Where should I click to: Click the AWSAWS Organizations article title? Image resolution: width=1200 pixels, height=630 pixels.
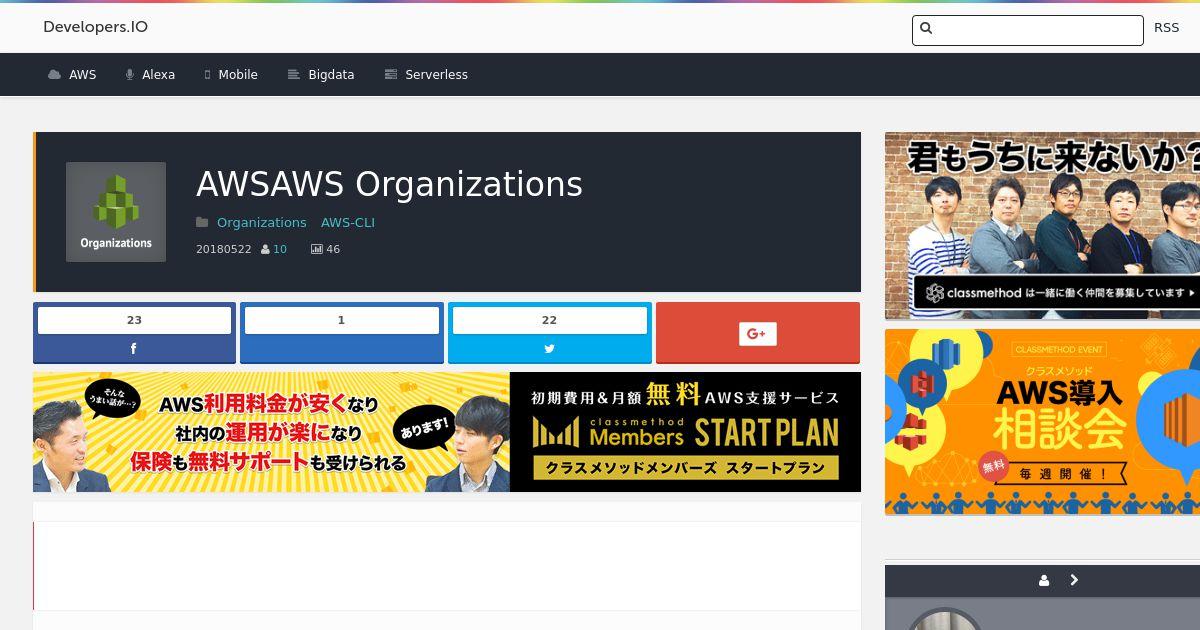(x=389, y=184)
